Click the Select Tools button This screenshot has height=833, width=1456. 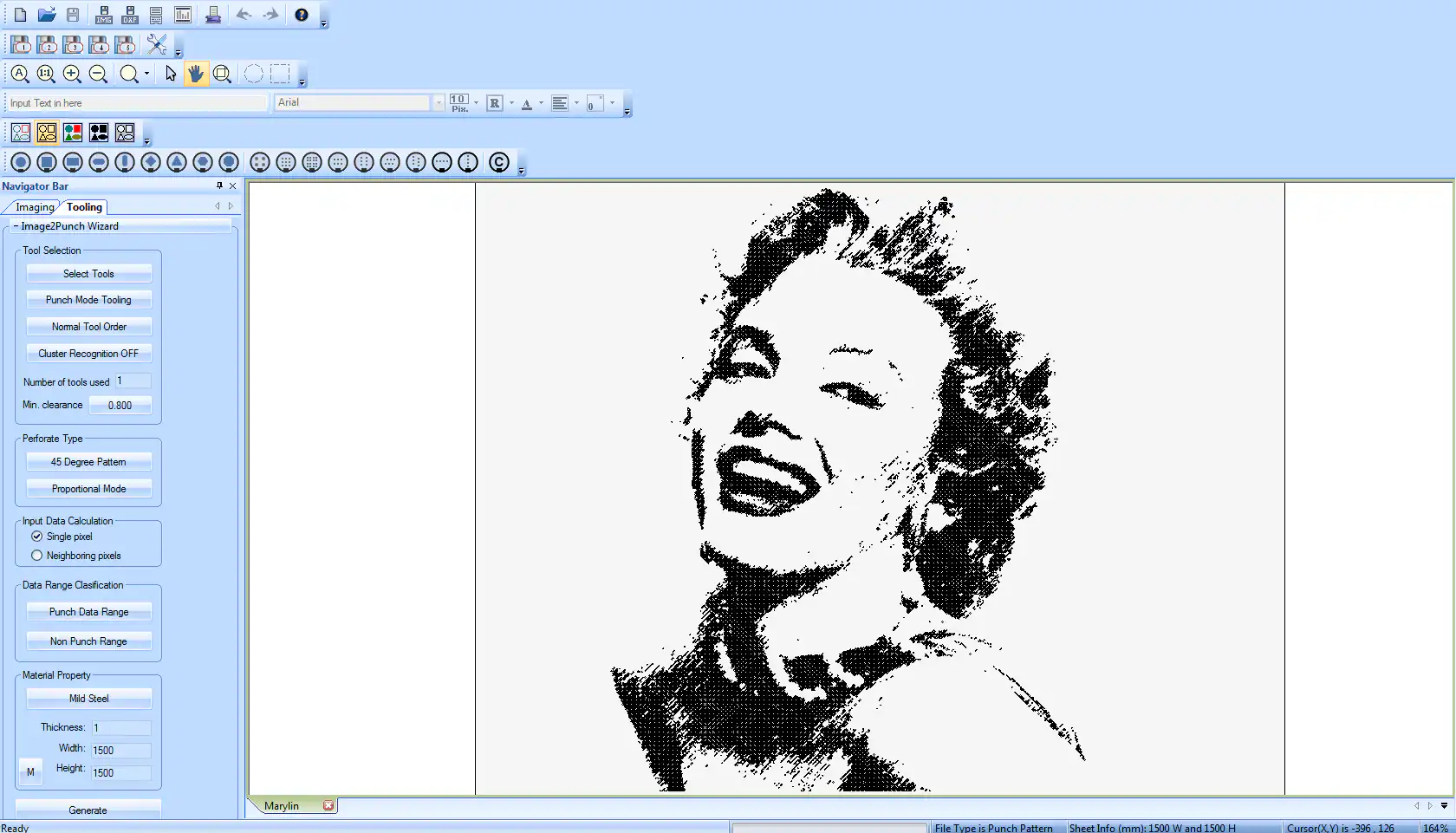click(88, 274)
